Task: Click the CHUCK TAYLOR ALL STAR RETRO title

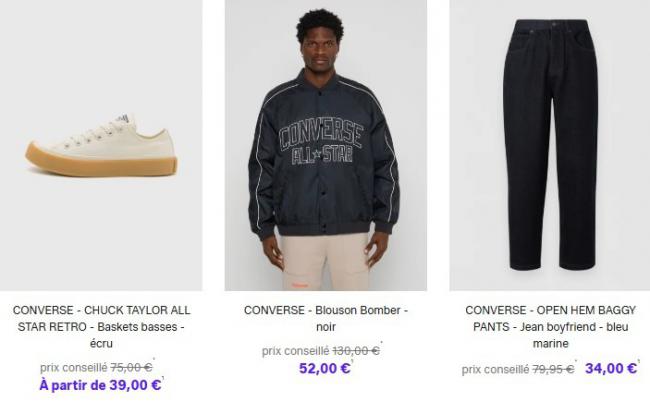Action: pyautogui.click(x=101, y=327)
